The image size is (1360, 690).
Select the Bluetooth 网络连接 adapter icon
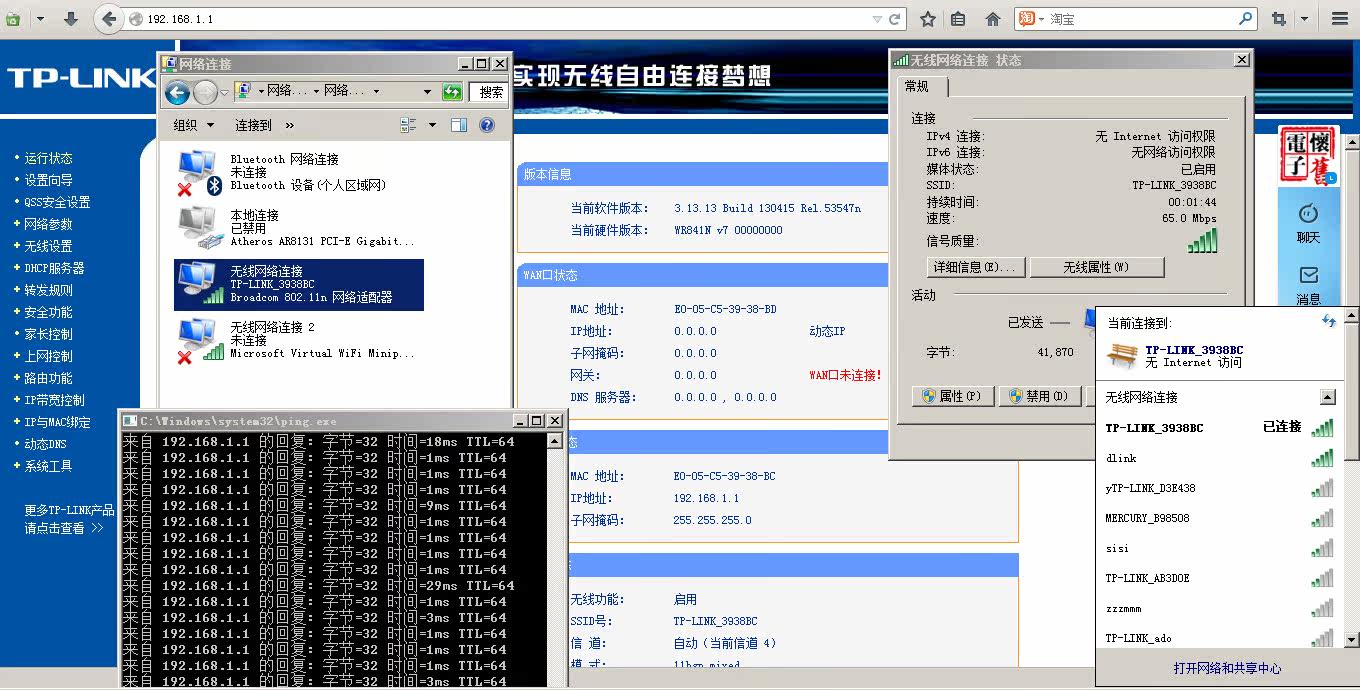pos(198,172)
